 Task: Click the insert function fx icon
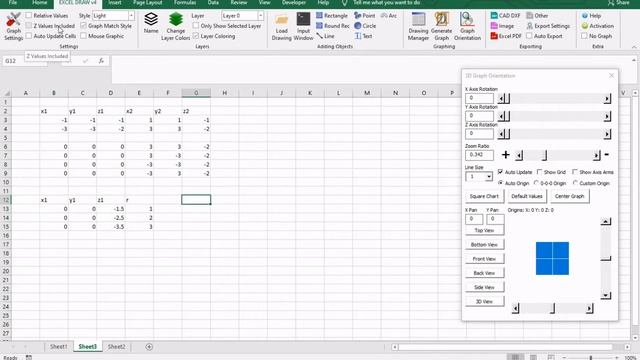(x=101, y=61)
